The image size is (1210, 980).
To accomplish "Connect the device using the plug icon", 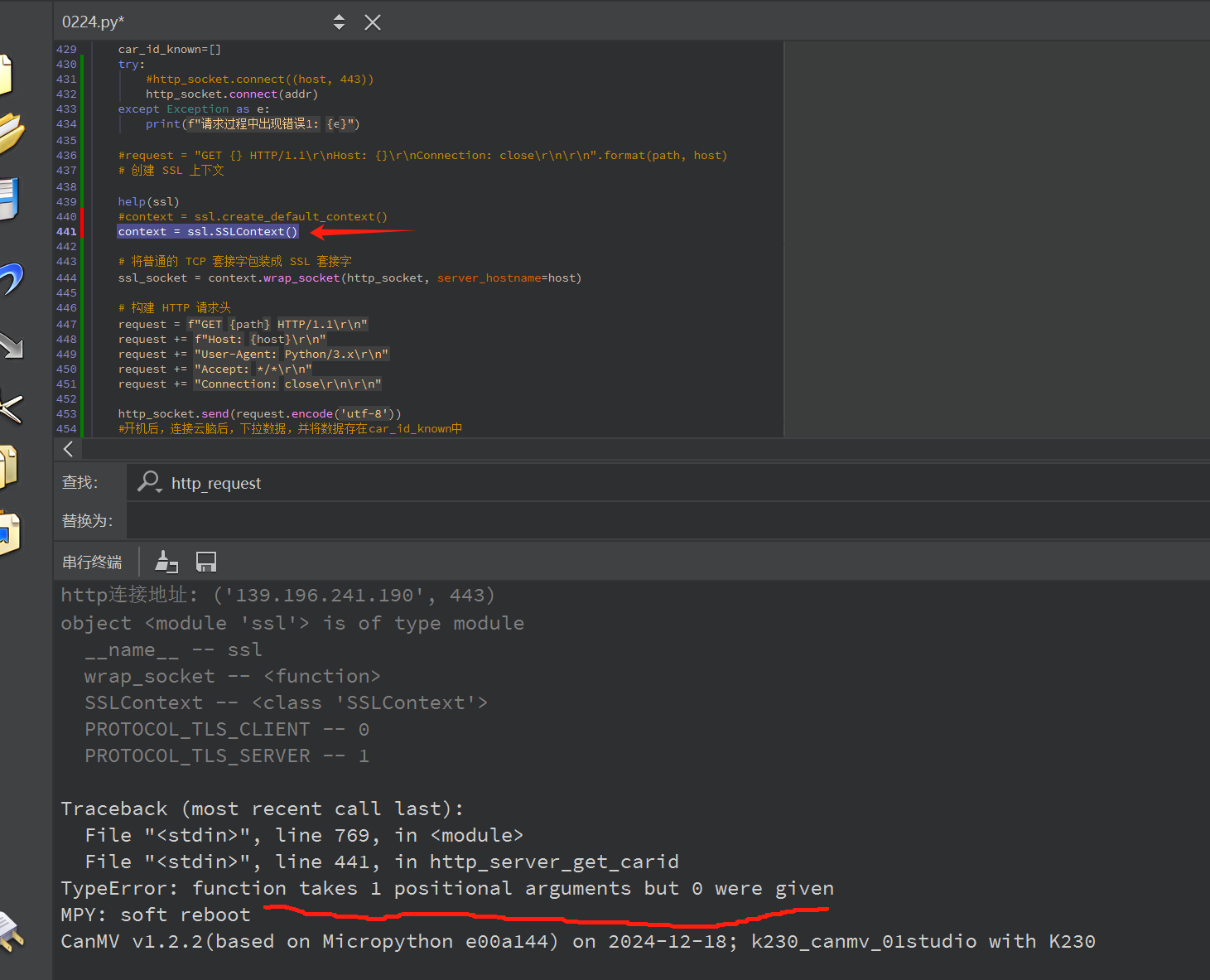I will tap(10, 932).
